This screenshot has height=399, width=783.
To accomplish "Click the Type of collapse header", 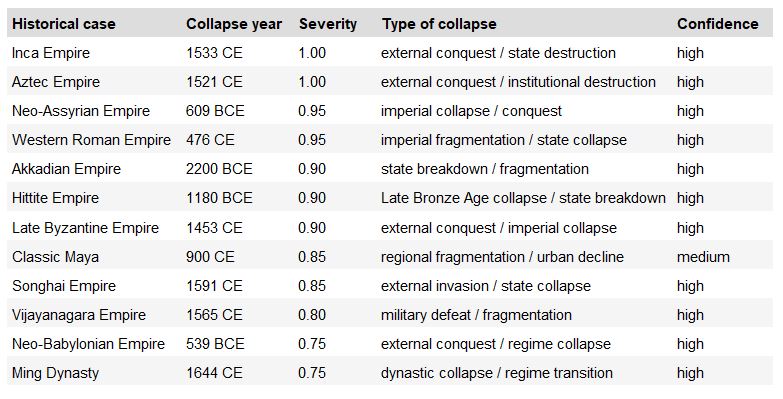I will (439, 24).
